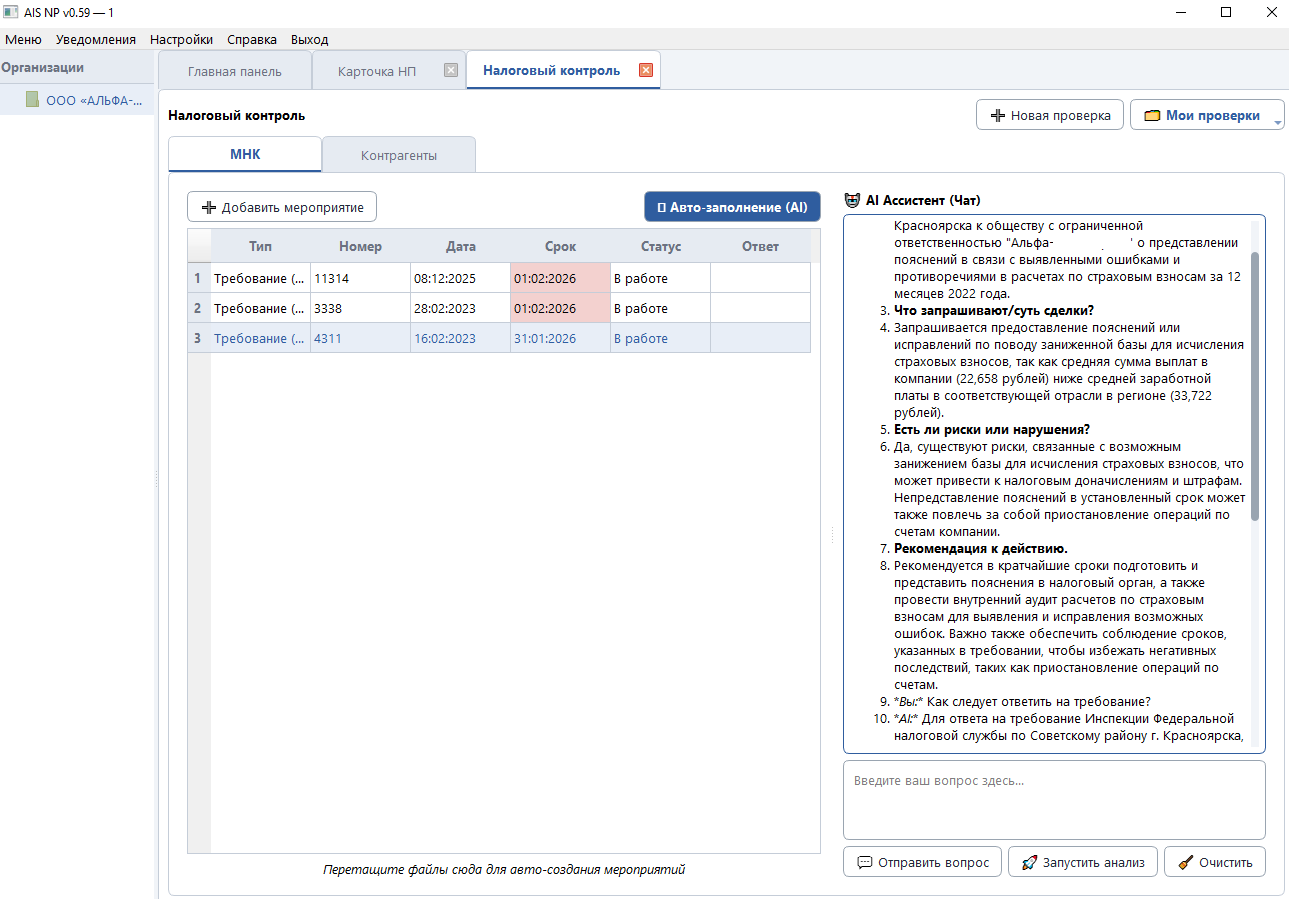Click the speech bubble Отправить вопрос icon
The width and height of the screenshot is (1289, 899).
click(x=863, y=863)
